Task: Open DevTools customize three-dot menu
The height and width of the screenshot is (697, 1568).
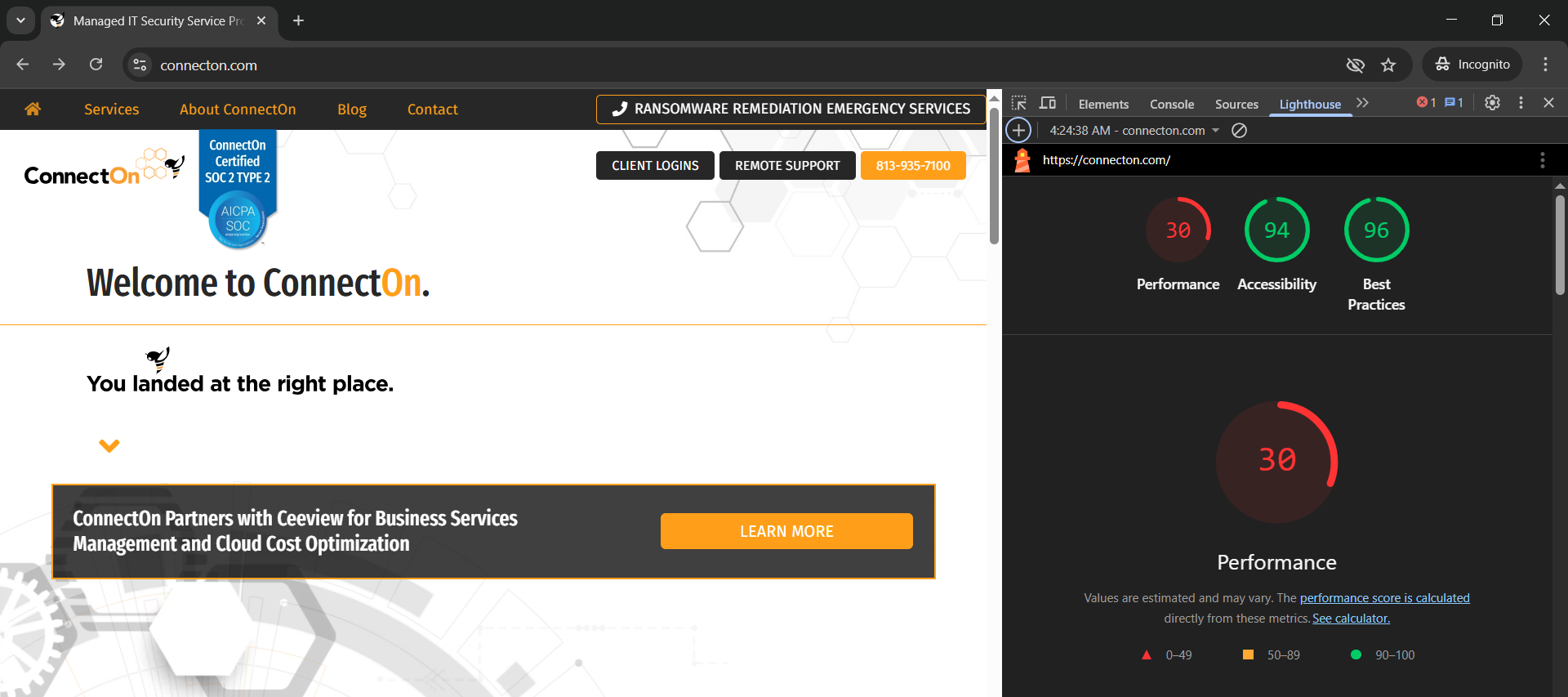Action: pos(1521,103)
